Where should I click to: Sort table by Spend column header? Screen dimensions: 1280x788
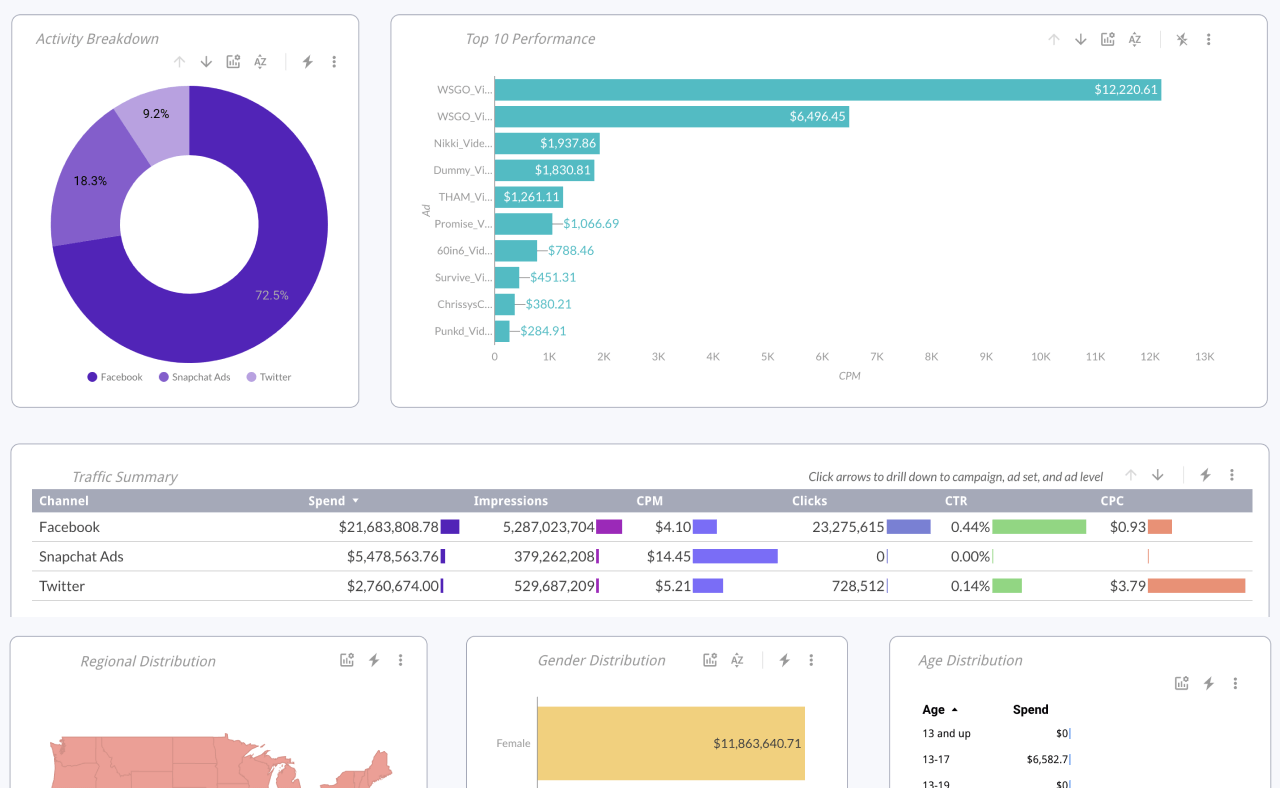pos(327,501)
